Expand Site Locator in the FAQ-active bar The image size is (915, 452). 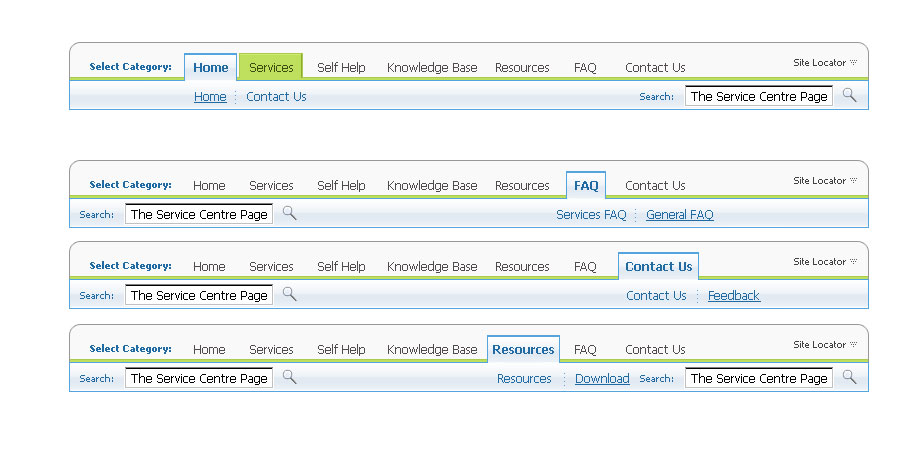coord(825,181)
